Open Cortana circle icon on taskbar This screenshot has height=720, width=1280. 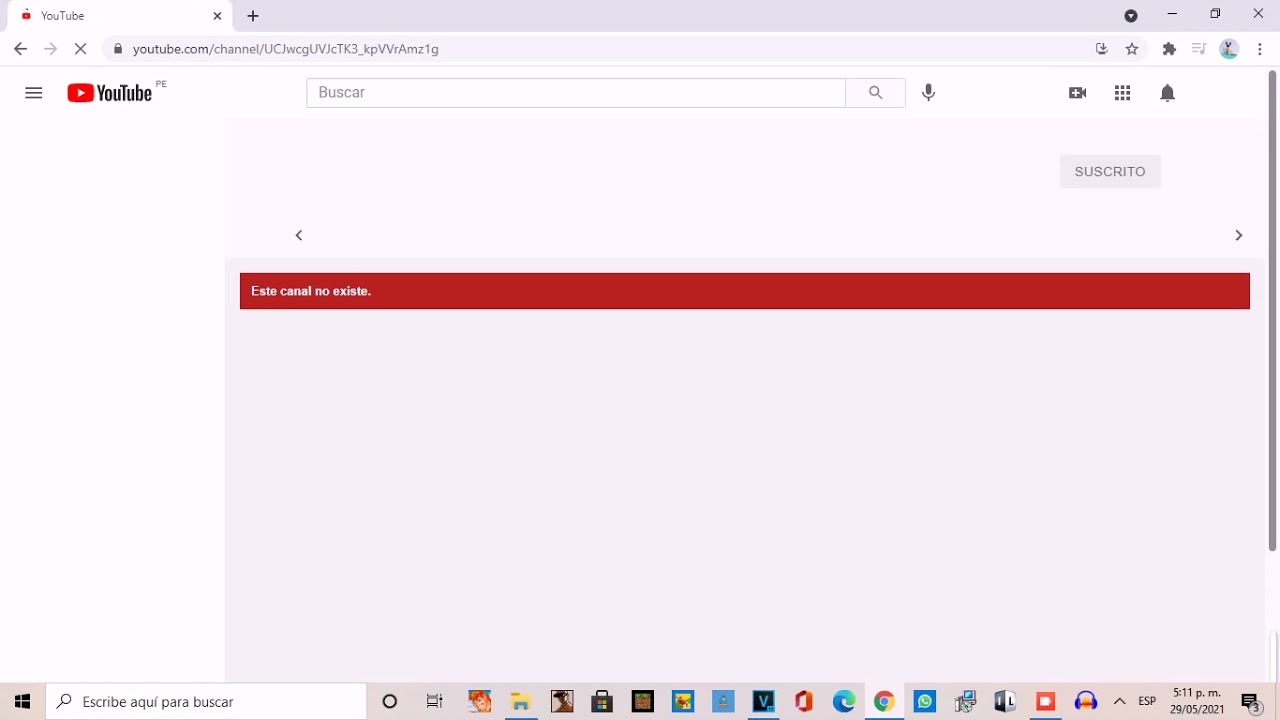[390, 702]
